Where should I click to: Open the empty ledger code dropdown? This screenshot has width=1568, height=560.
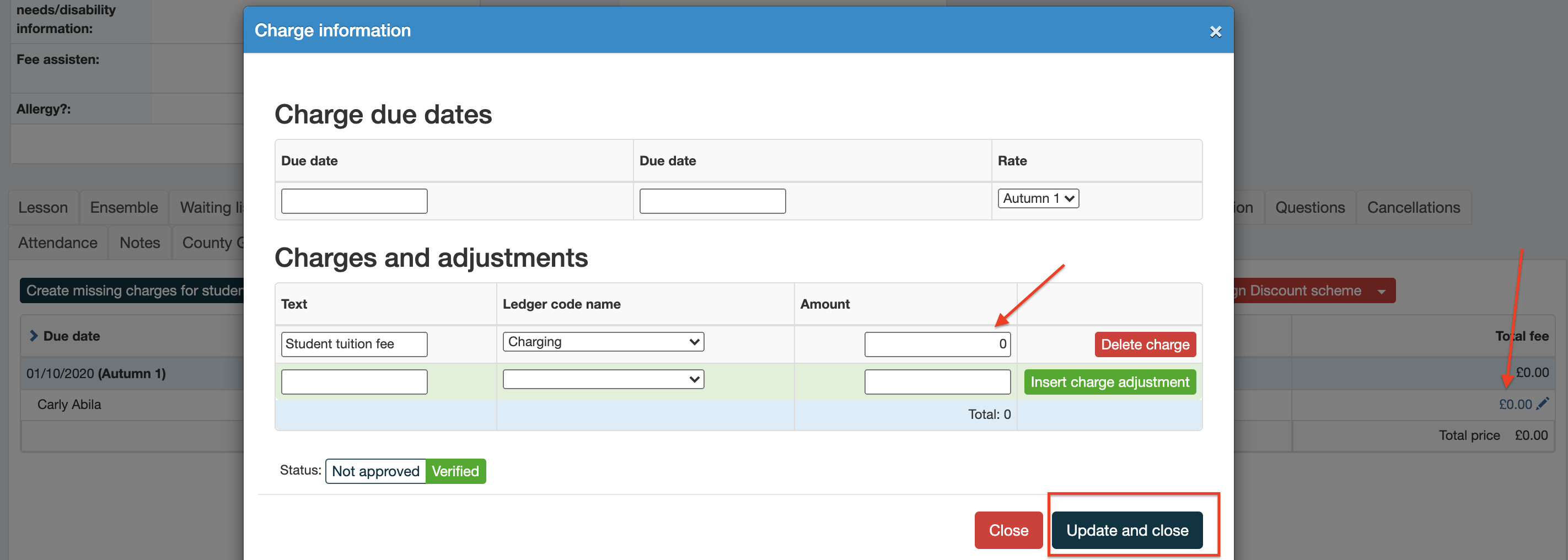click(x=603, y=380)
